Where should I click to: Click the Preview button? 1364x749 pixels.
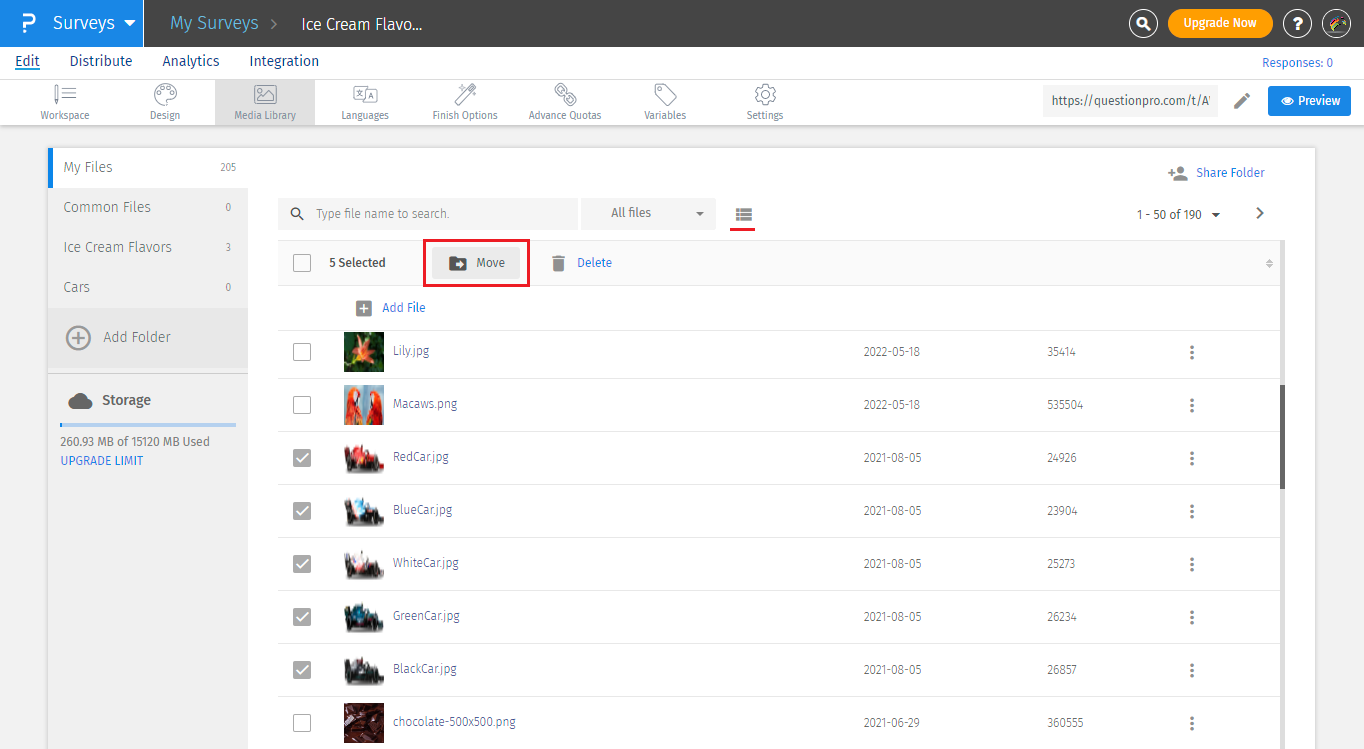click(x=1310, y=100)
